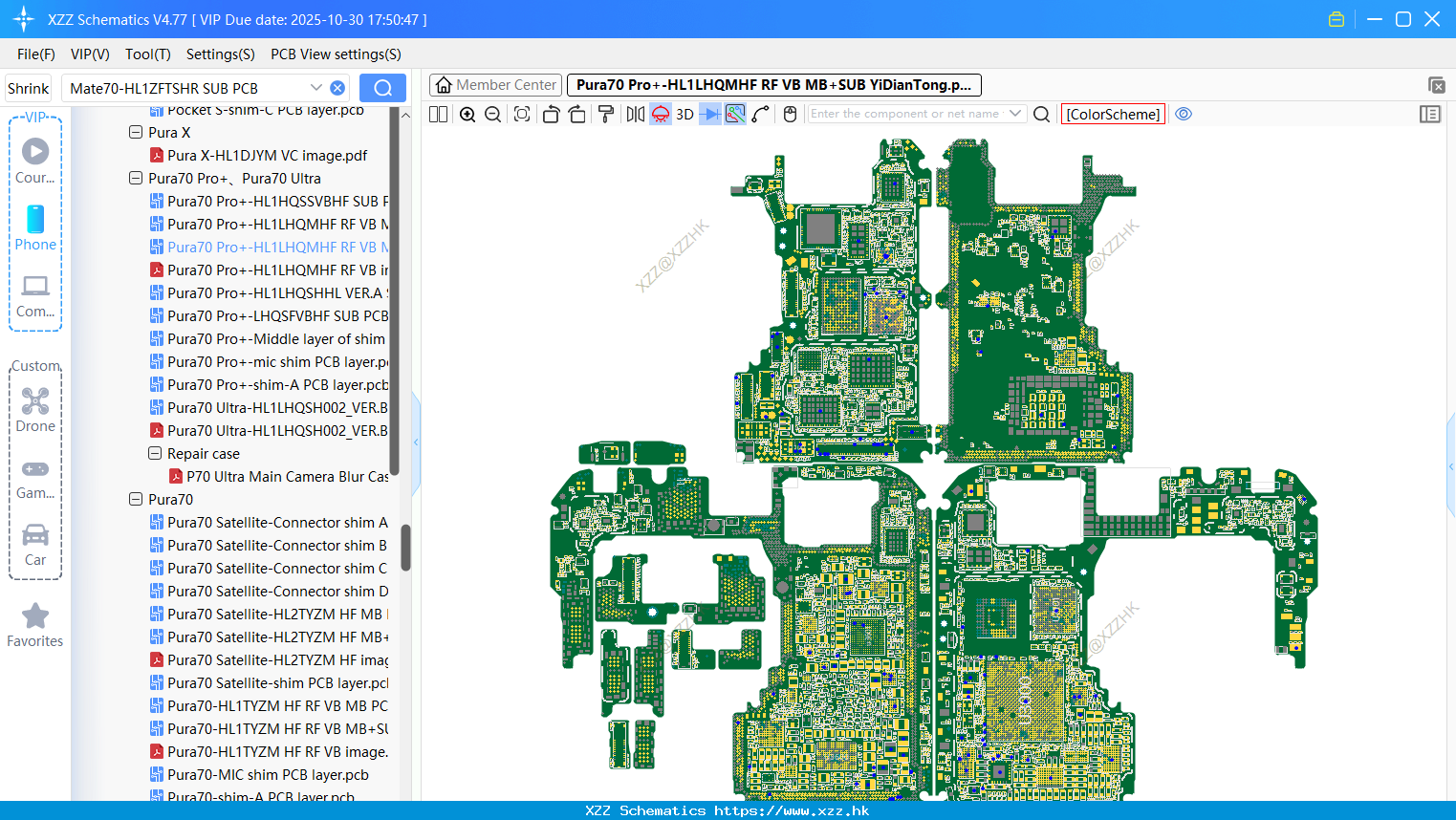The width and height of the screenshot is (1456, 820).
Task: Collapse the Pura70 Pro+, Pura70 Ultra node
Action: [136, 178]
